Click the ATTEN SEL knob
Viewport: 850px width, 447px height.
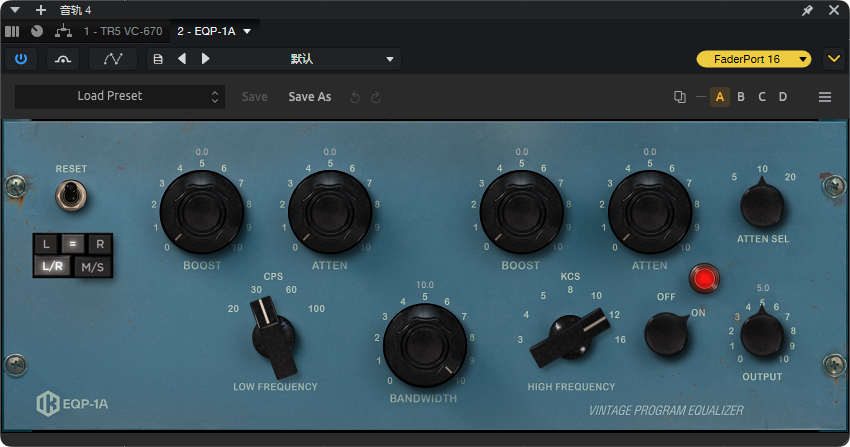(x=762, y=205)
